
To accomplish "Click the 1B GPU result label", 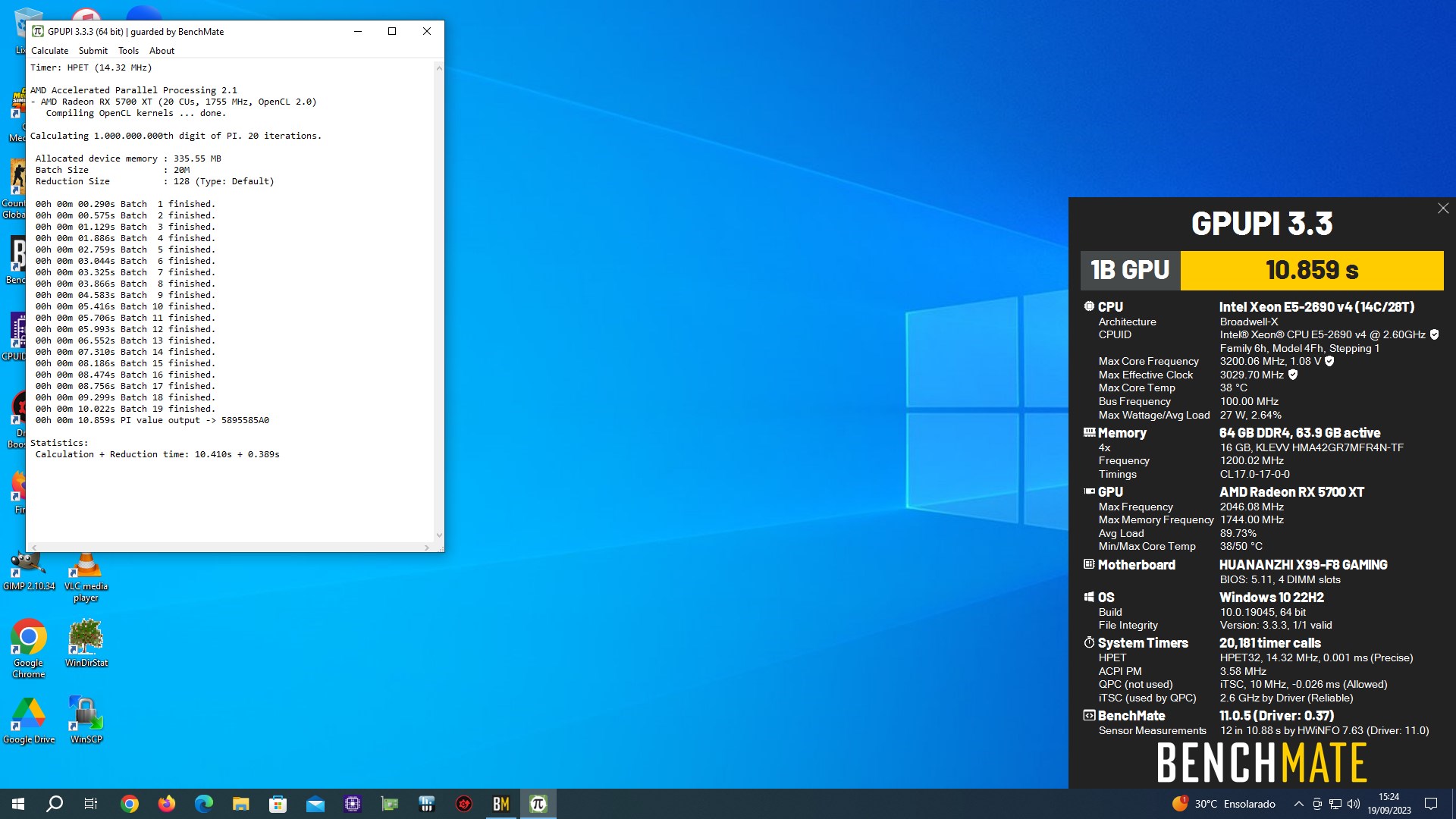I will [x=1130, y=270].
